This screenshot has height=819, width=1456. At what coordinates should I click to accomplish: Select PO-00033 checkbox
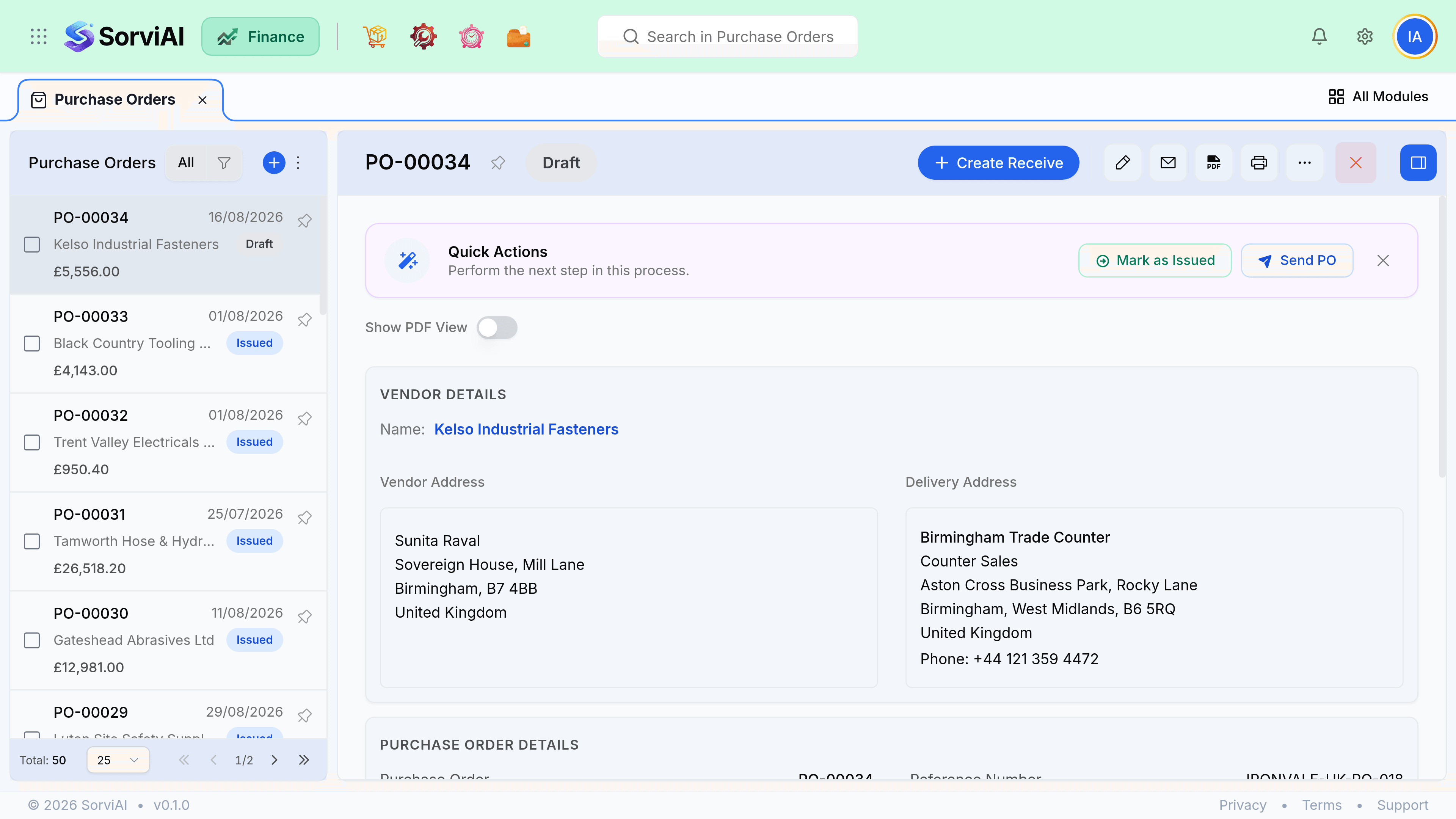tap(31, 344)
